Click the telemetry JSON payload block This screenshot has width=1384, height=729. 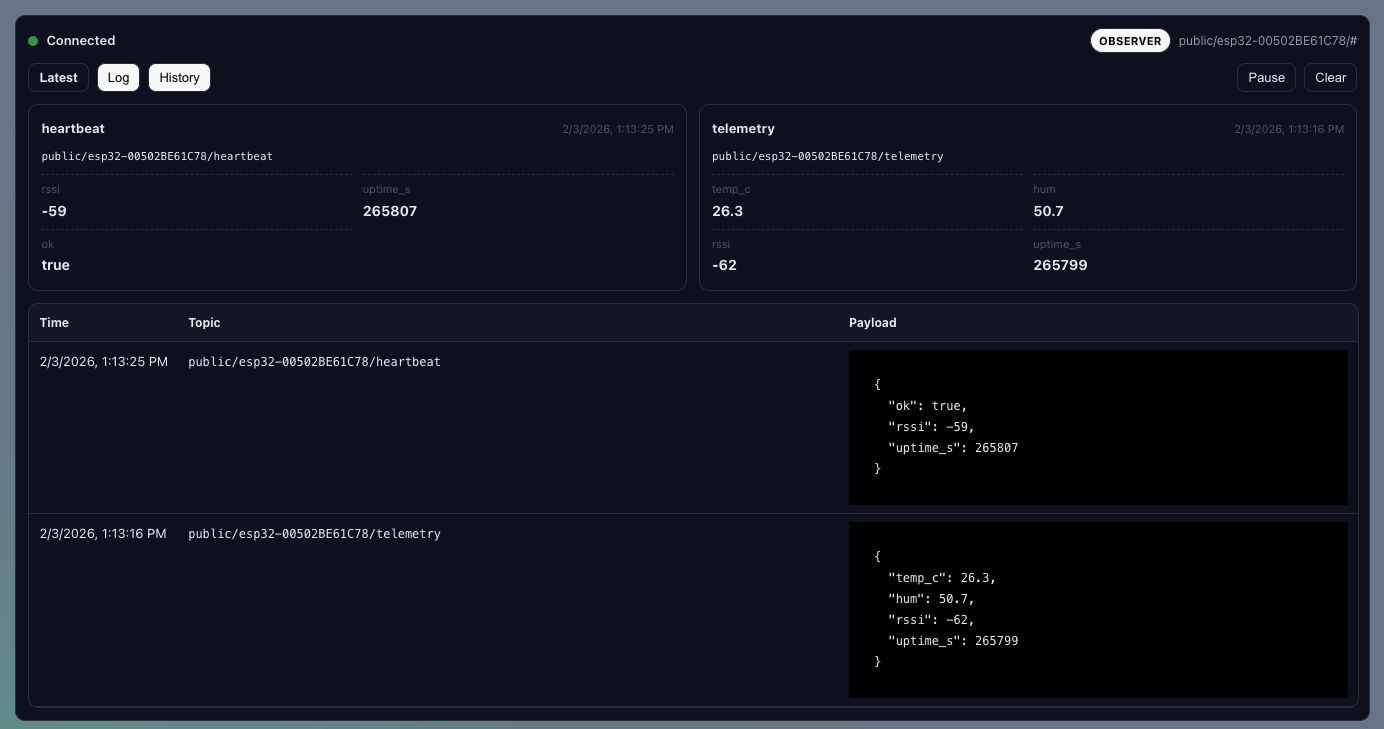click(x=1097, y=609)
